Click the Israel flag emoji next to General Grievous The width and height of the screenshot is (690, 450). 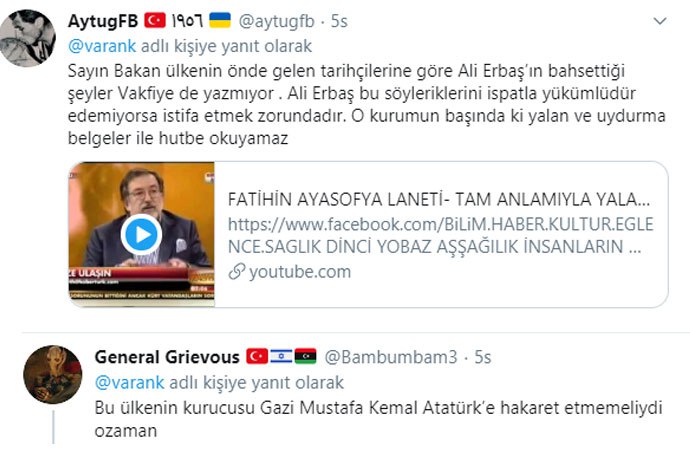coord(281,356)
